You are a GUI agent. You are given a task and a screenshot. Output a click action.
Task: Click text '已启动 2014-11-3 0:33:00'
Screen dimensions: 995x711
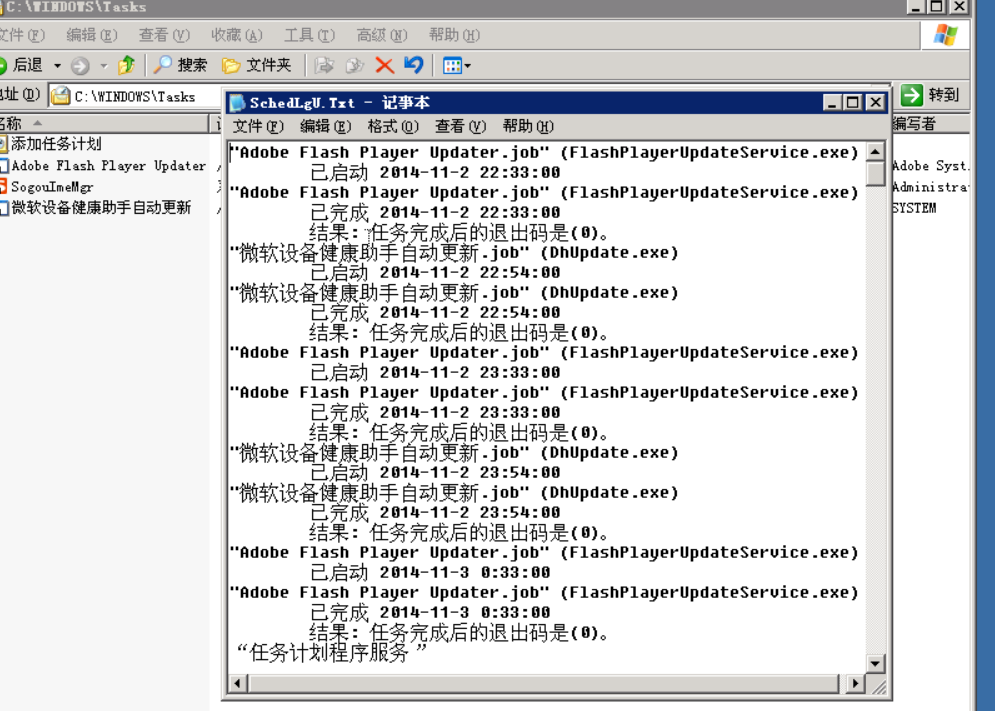click(430, 573)
